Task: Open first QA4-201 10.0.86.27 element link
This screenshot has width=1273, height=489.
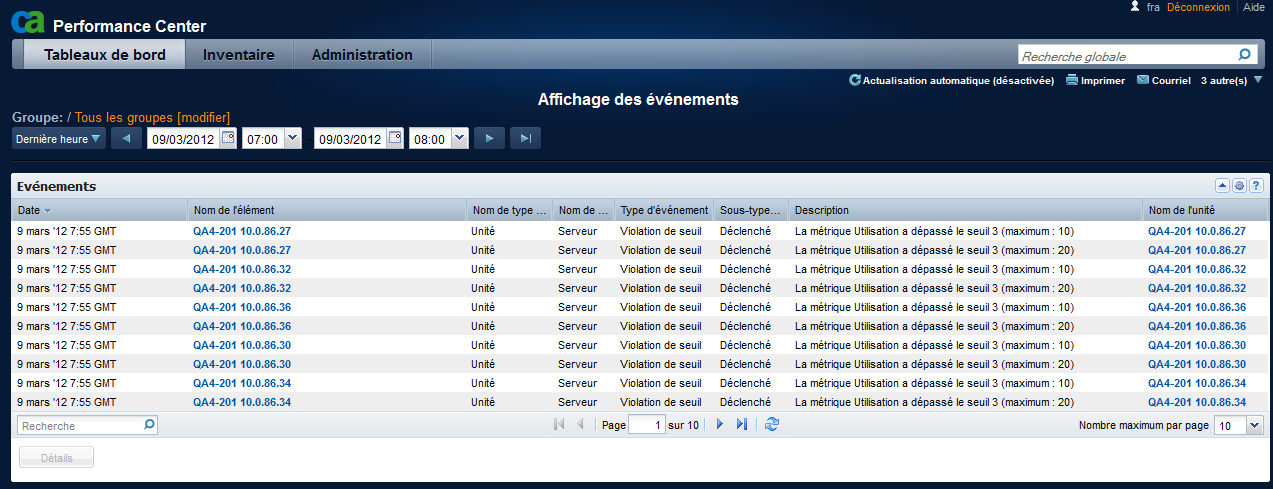Action: point(242,231)
